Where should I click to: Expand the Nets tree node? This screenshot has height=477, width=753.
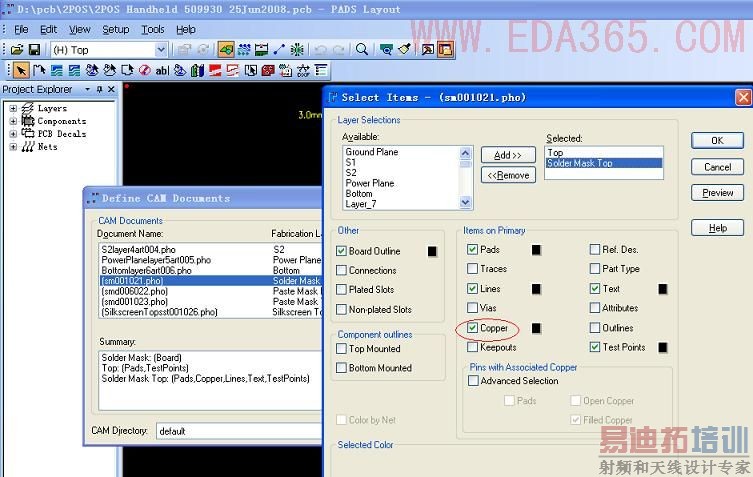(13, 147)
